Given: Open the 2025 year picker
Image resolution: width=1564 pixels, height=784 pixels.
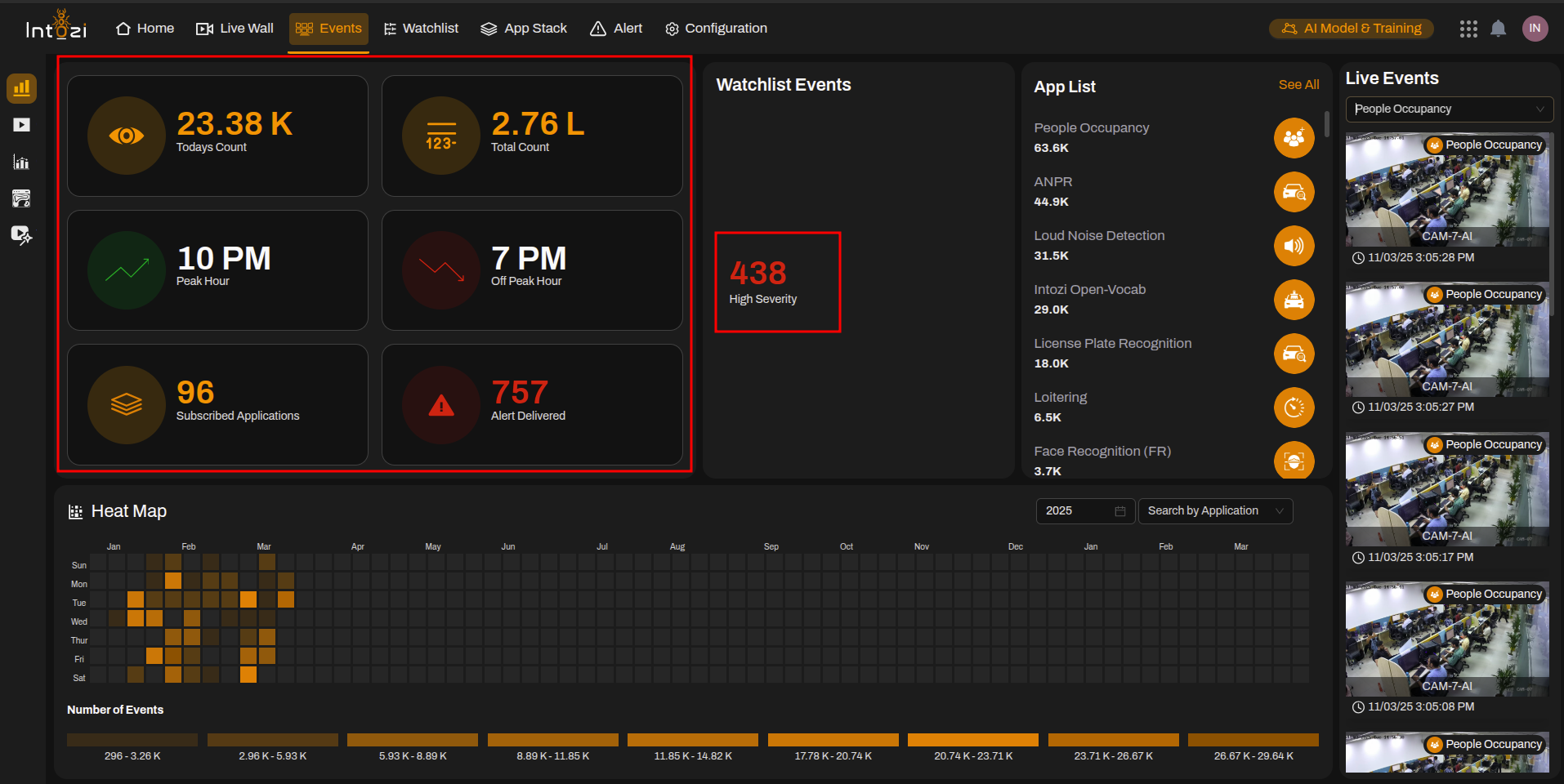Looking at the screenshot, I should [x=1084, y=510].
